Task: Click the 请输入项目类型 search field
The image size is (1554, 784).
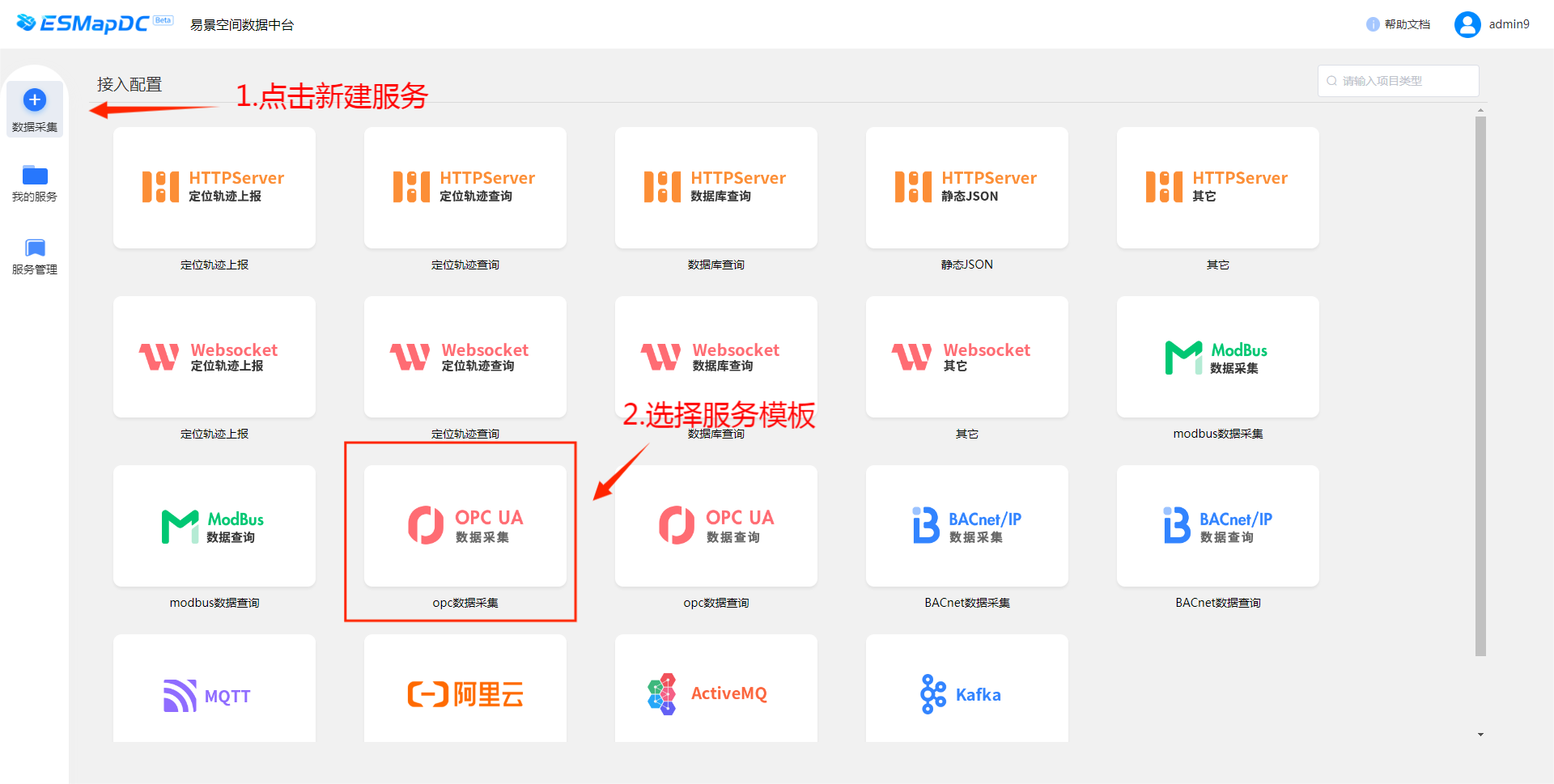Action: (x=1398, y=81)
